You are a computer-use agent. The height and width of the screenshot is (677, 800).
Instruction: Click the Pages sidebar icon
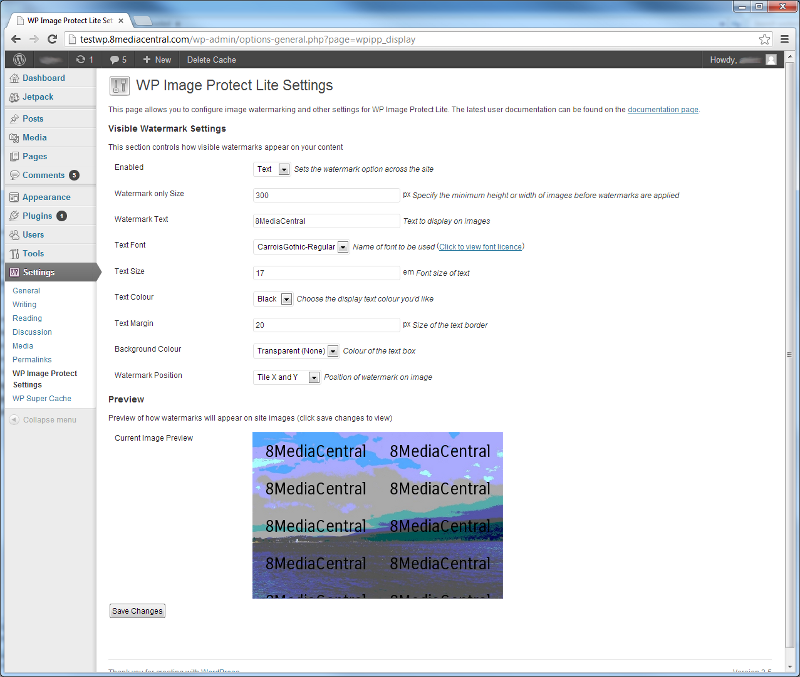(14, 157)
